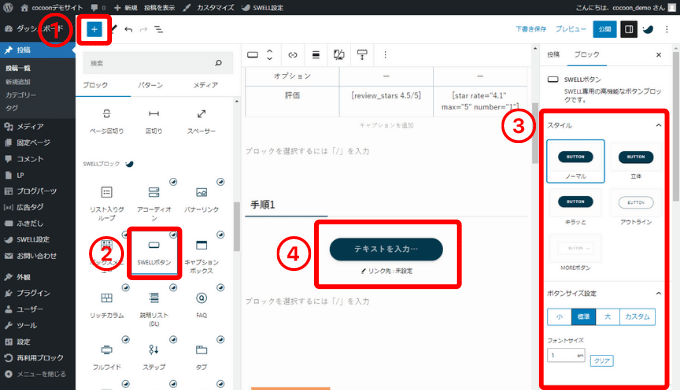Insert the FAQ block
Screen dimensions: 680x390
point(201,305)
